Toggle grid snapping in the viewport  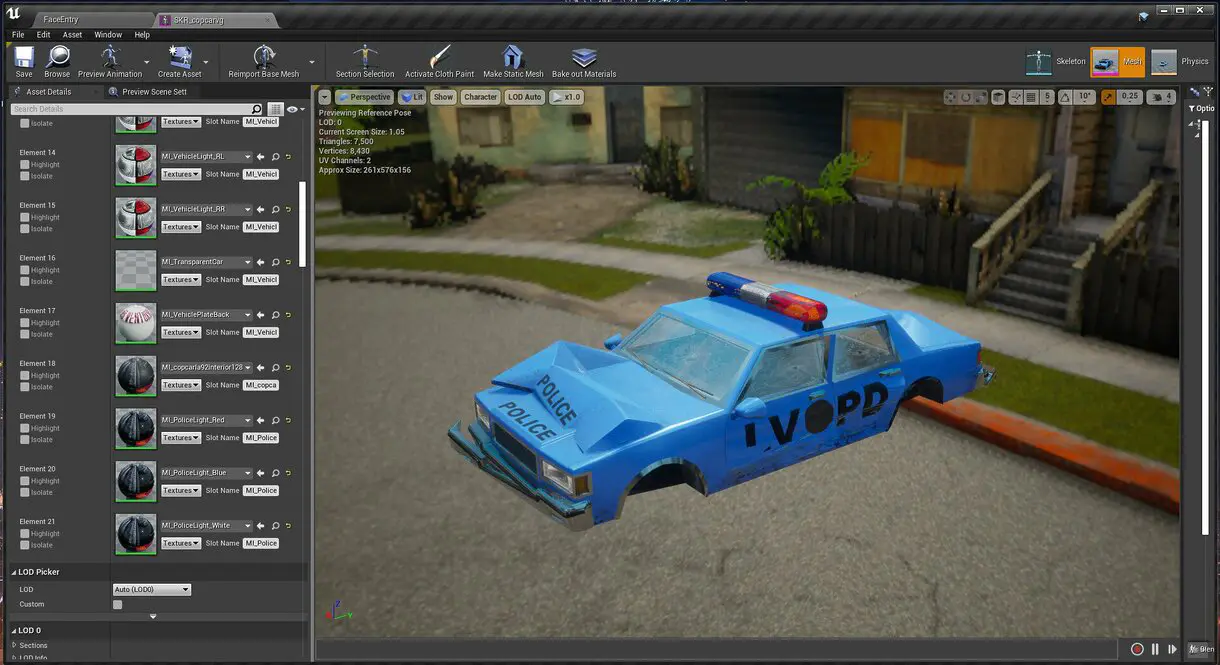[x=1033, y=97]
